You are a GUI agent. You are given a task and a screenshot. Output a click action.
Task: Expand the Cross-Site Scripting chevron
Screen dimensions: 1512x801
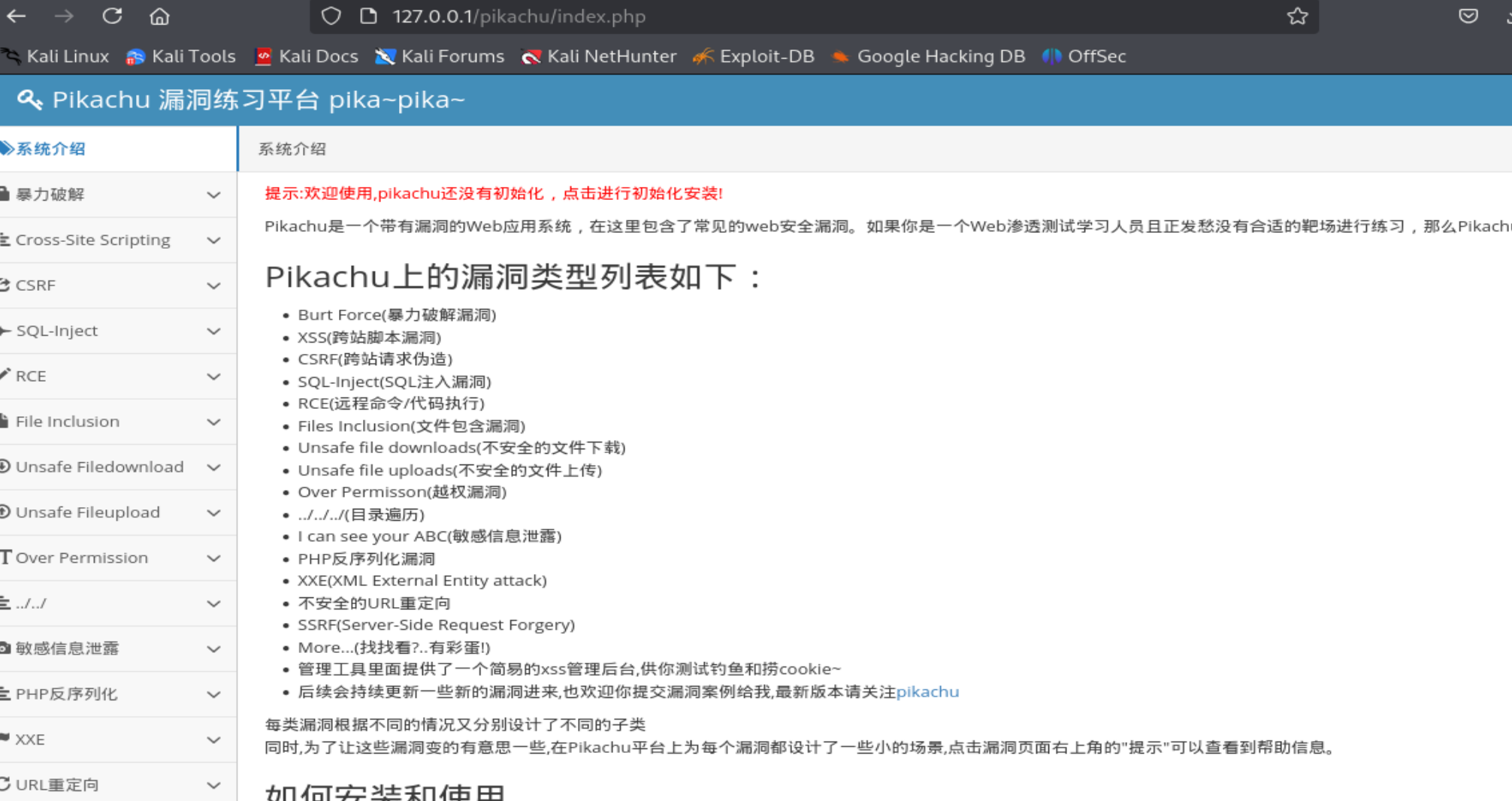213,240
